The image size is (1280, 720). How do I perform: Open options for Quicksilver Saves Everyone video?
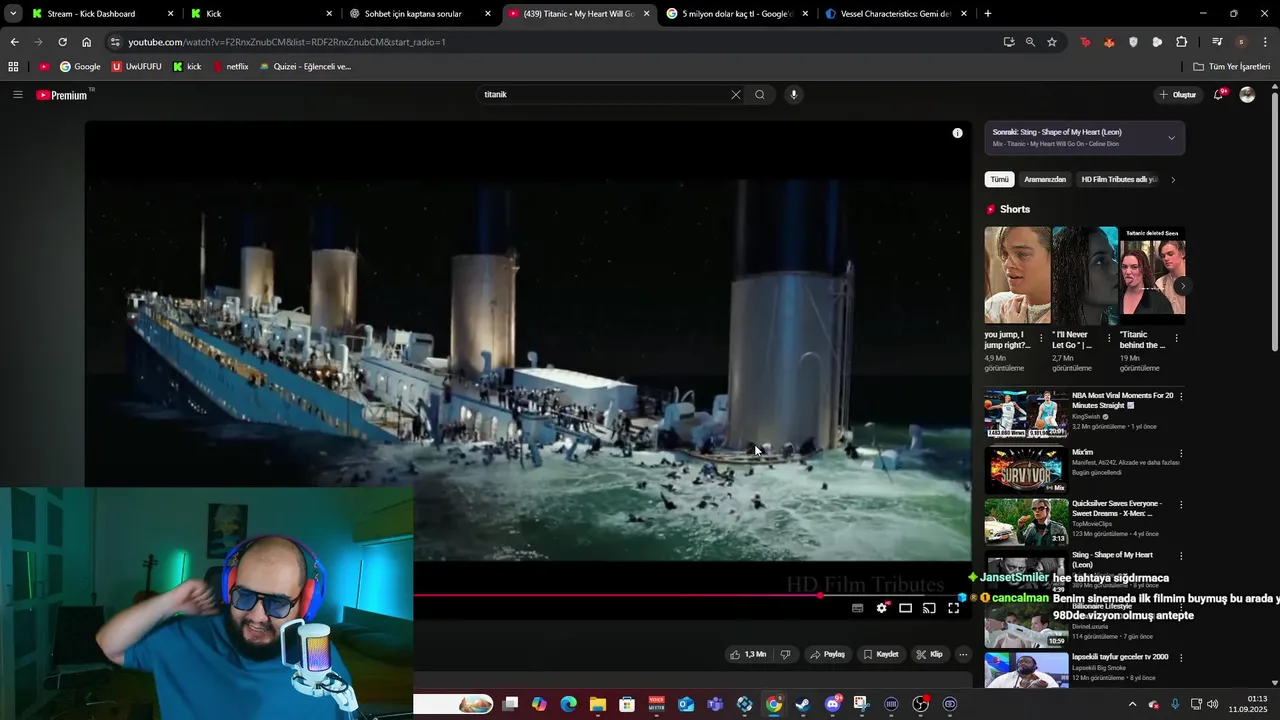coord(1181,505)
